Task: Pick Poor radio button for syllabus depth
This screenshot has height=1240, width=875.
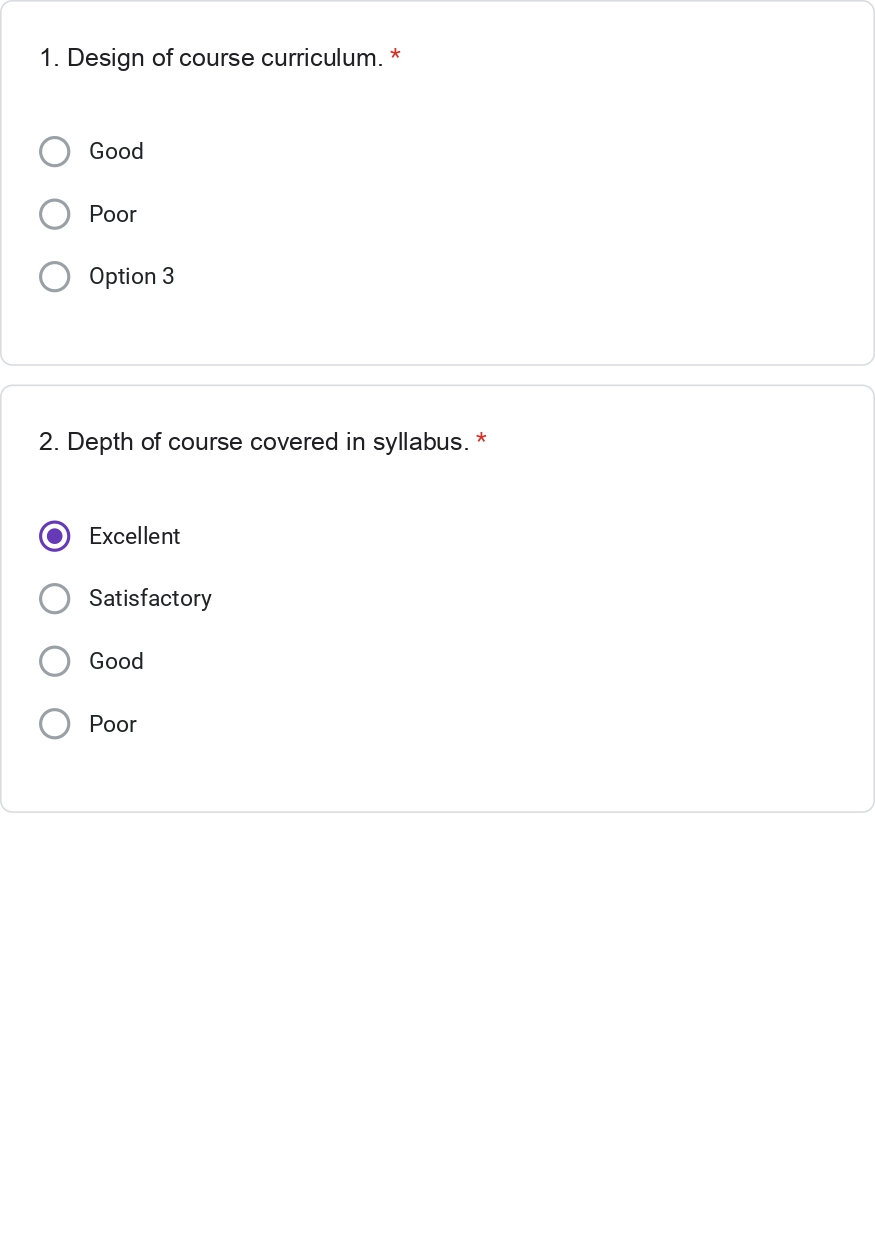Action: pyautogui.click(x=55, y=724)
